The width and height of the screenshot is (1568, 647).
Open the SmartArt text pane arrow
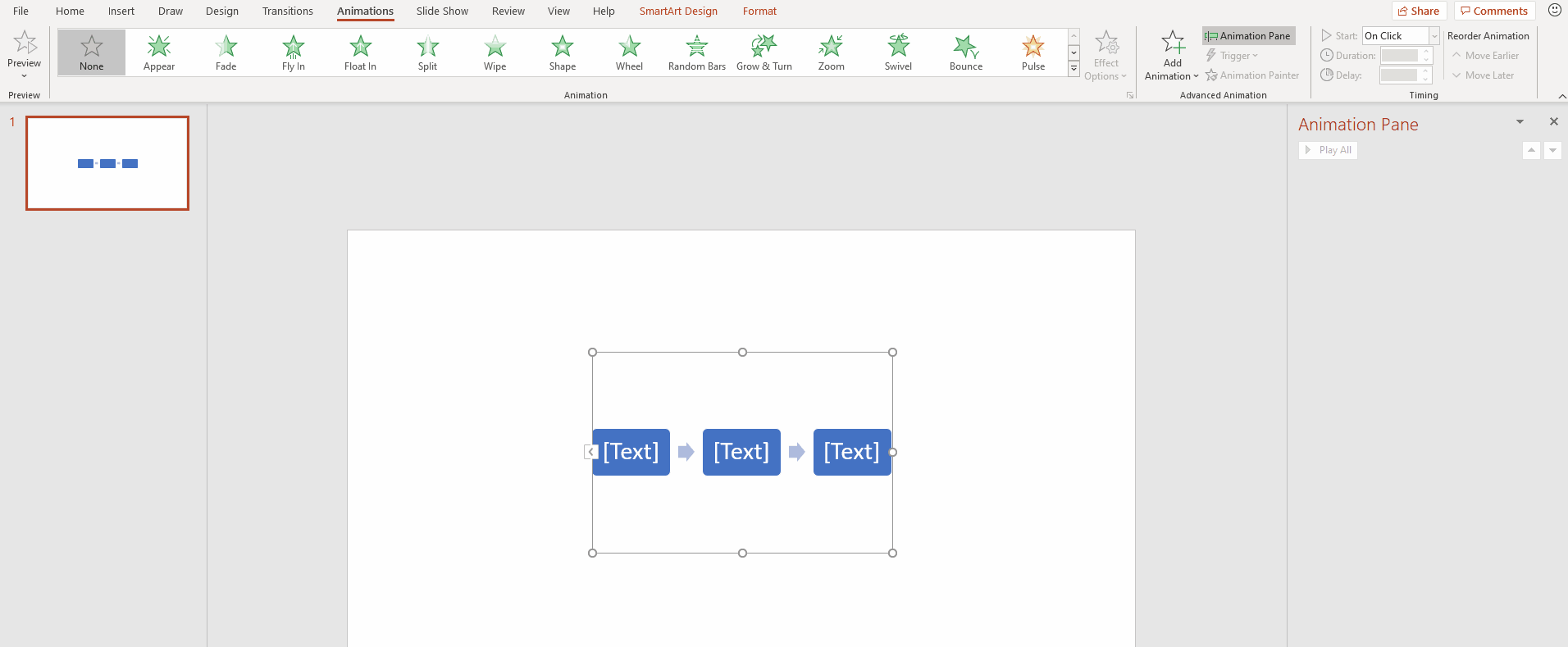pos(590,452)
